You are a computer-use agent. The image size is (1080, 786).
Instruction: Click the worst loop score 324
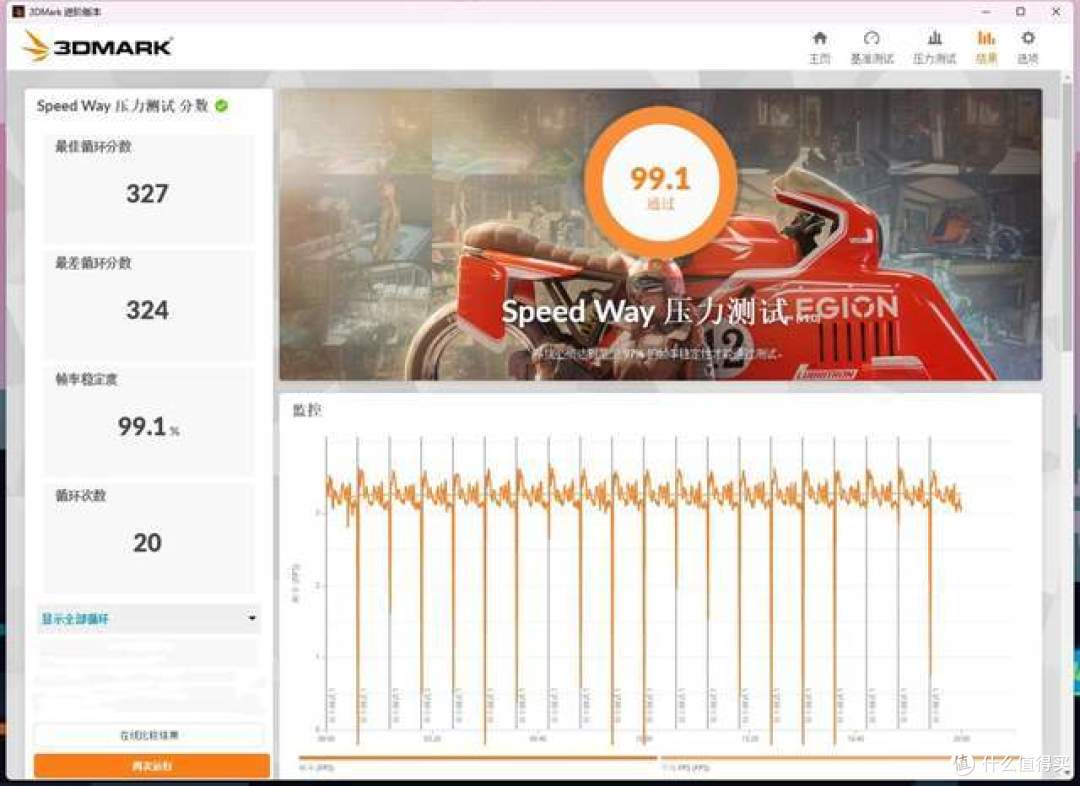(147, 310)
